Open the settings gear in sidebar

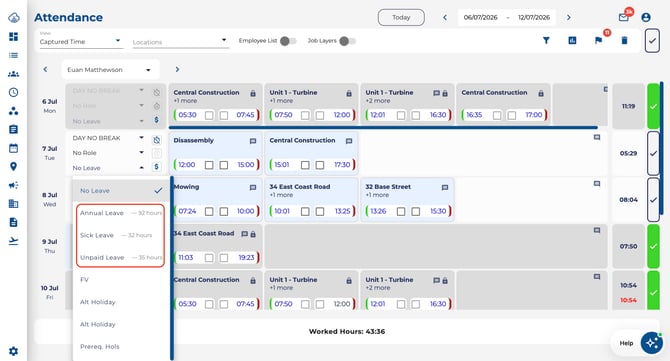(x=13, y=351)
